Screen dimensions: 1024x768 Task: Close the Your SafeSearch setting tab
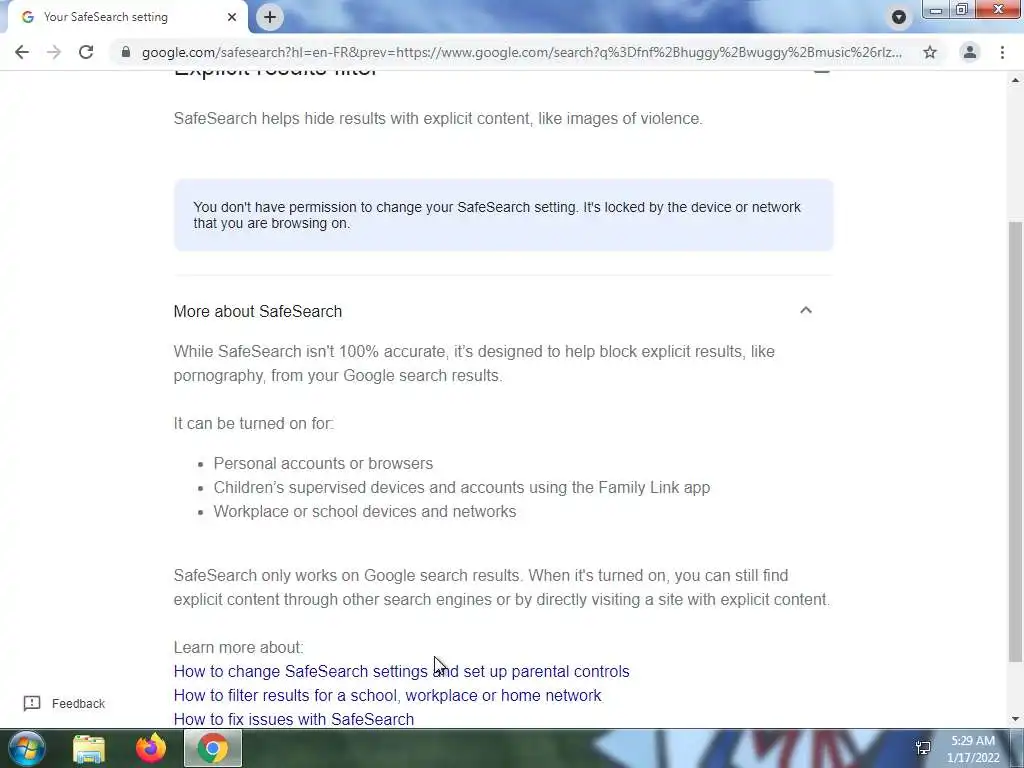point(232,17)
